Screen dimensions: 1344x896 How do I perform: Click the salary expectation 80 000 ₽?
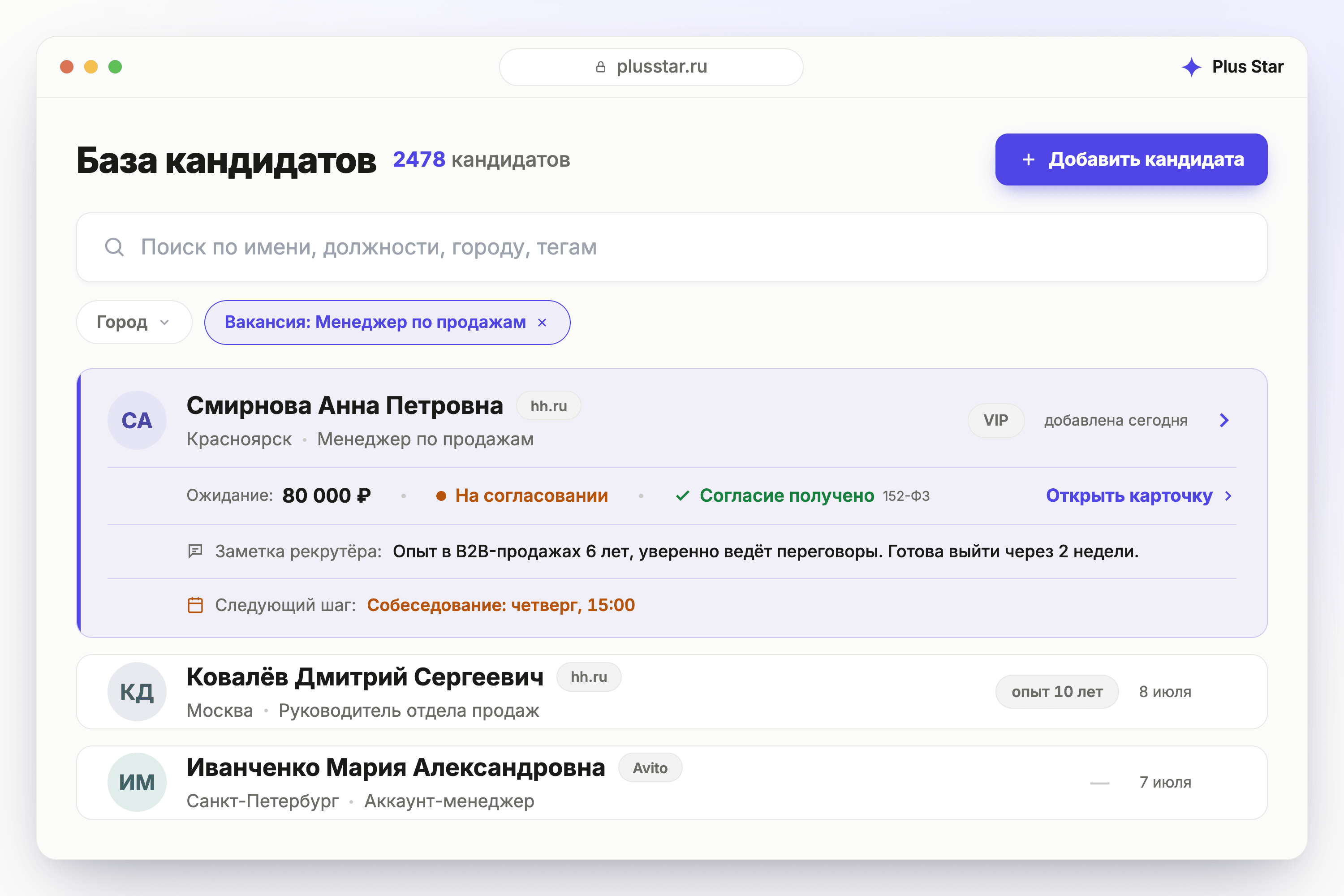326,495
